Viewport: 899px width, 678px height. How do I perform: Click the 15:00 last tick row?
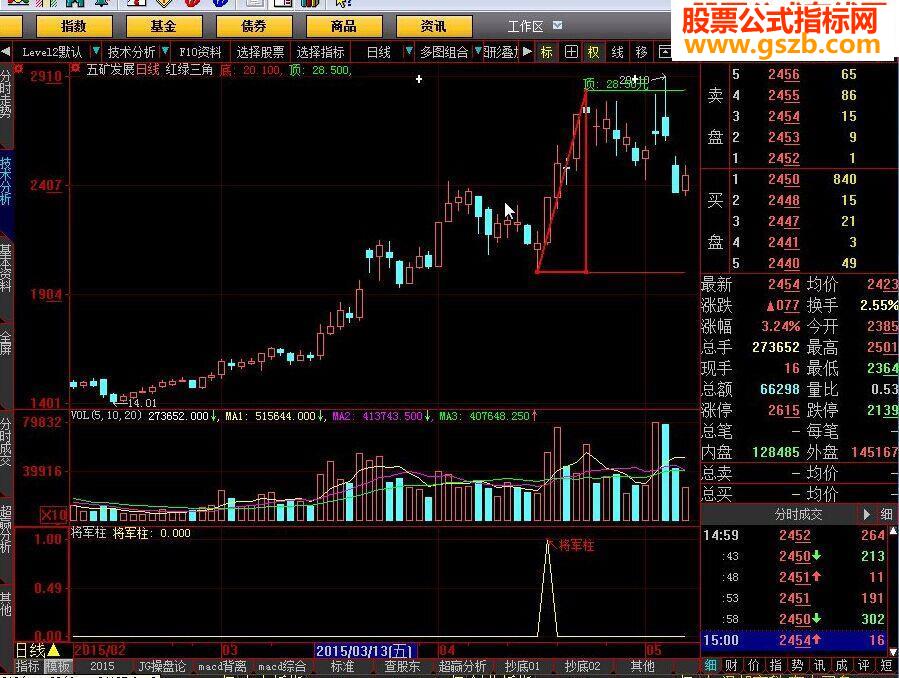tap(795, 640)
